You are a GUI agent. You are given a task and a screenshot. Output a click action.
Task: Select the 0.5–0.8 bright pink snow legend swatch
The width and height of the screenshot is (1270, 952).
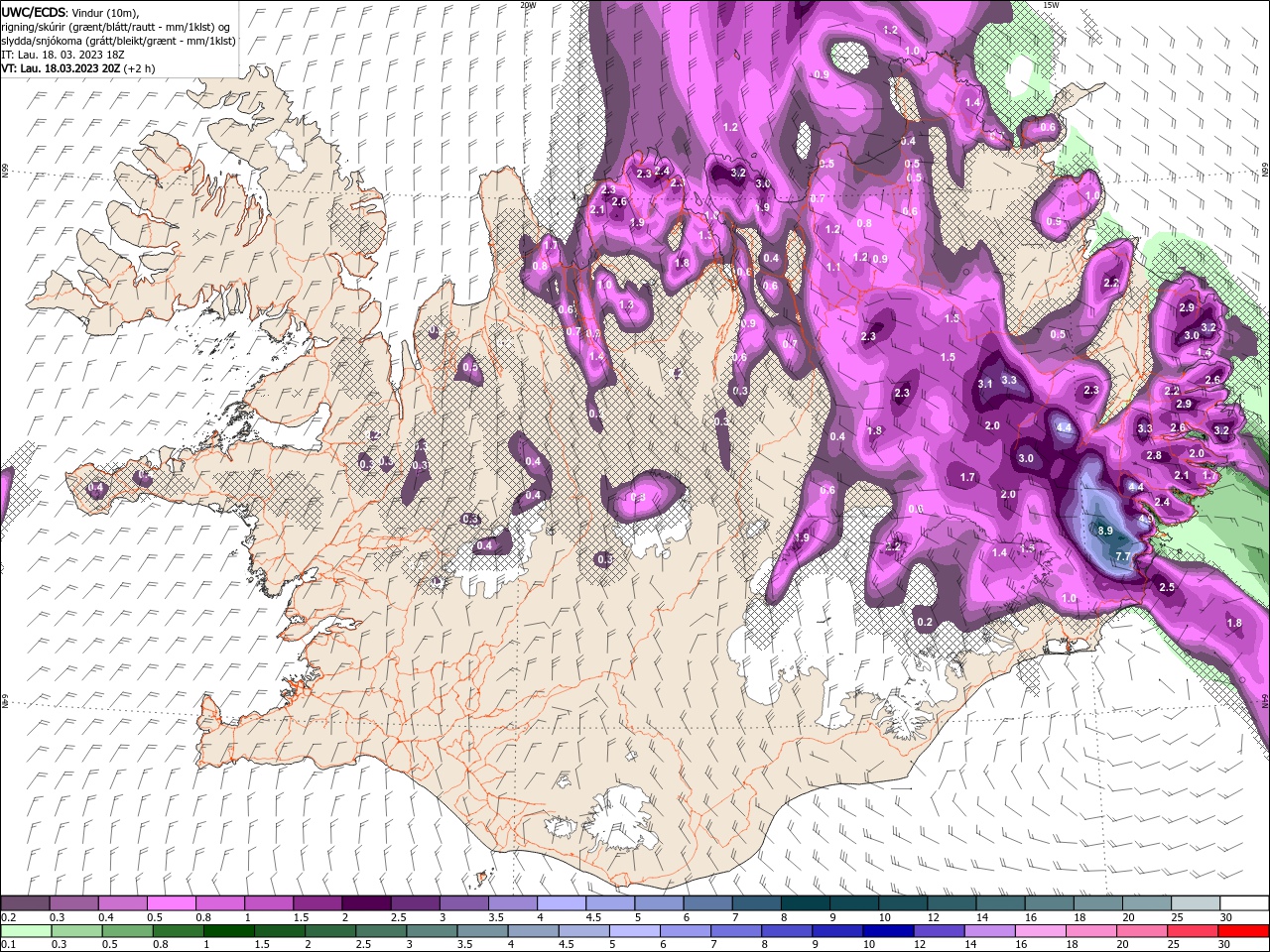point(171,904)
